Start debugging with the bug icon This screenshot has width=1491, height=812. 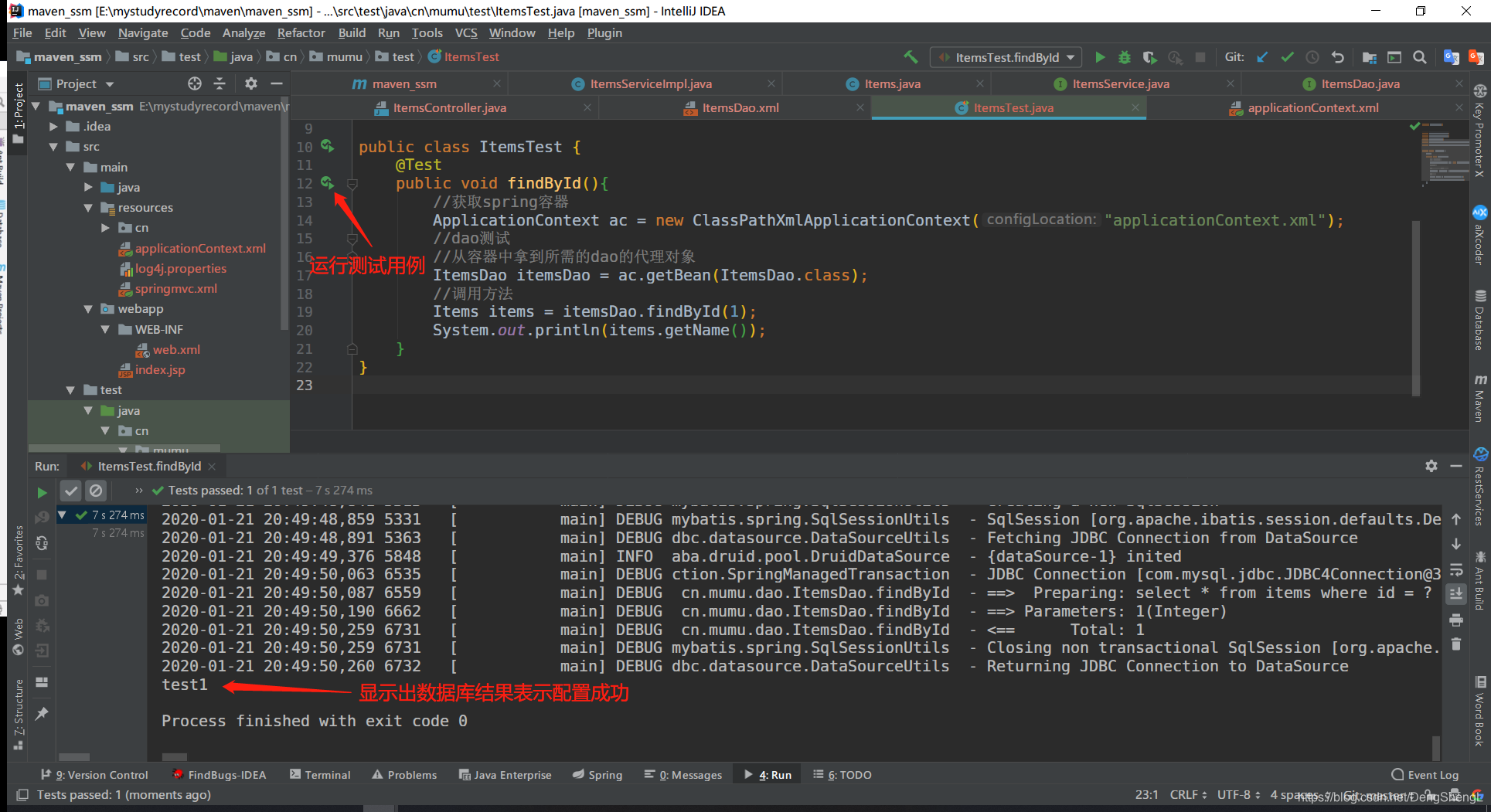1125,57
